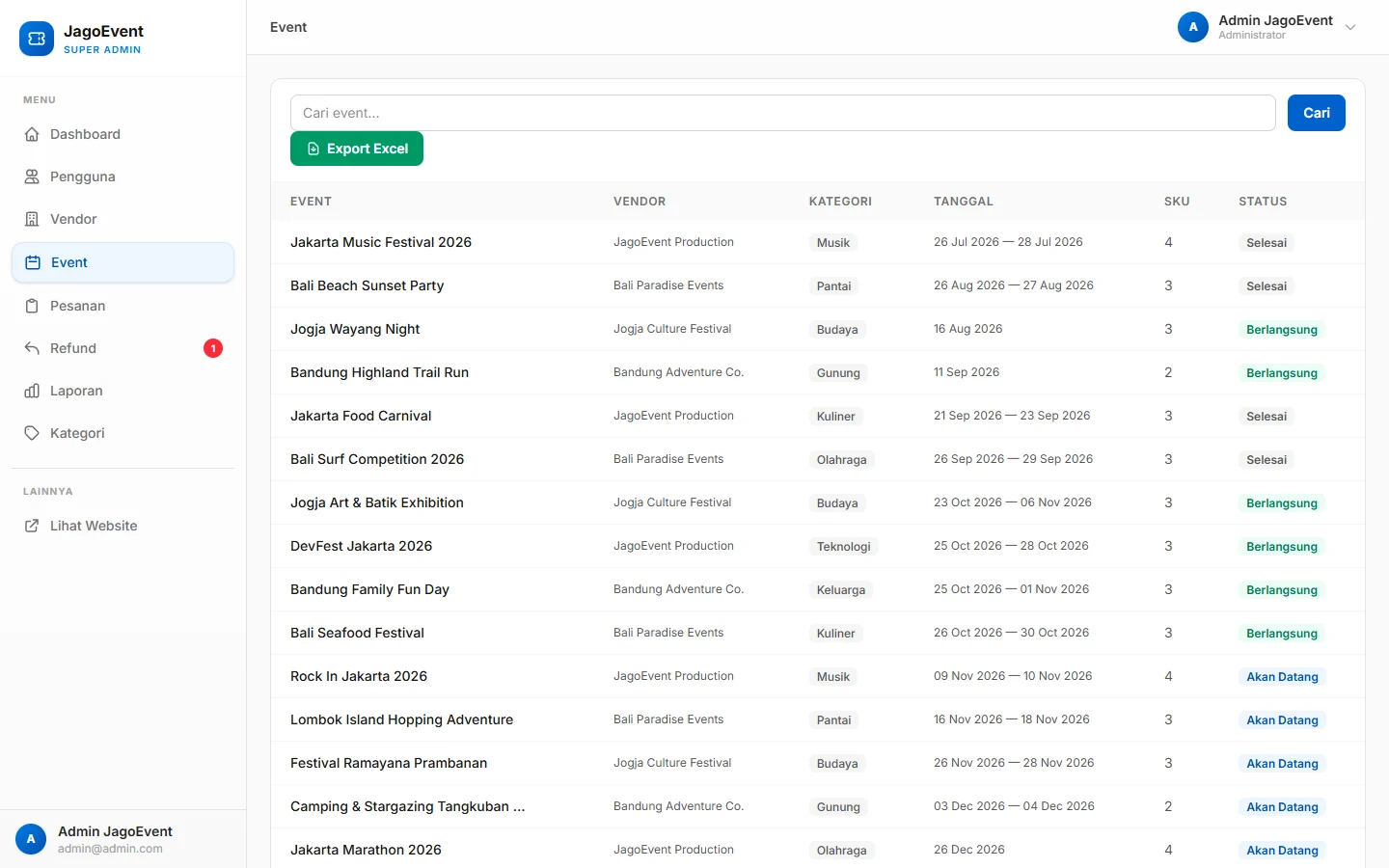Click Akan Datang status of Rock In Jakarta
Viewport: 1389px width, 868px height.
pyautogui.click(x=1282, y=677)
